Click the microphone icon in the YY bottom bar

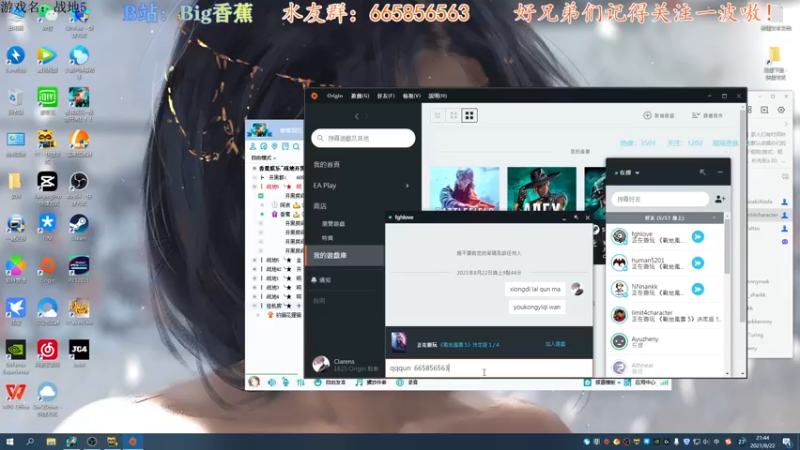pyautogui.click(x=286, y=382)
